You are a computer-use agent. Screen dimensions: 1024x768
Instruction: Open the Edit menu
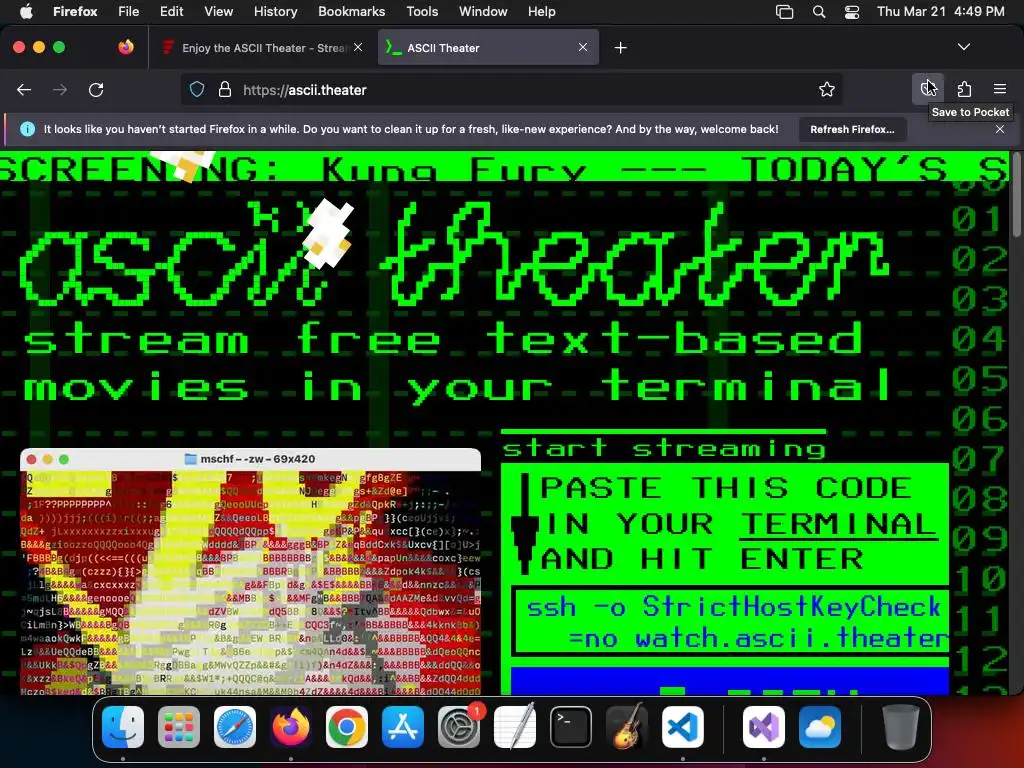[x=172, y=11]
